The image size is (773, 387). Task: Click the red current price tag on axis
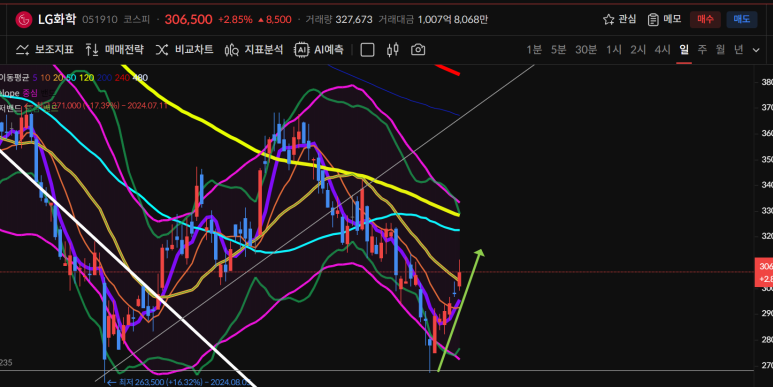[764, 272]
